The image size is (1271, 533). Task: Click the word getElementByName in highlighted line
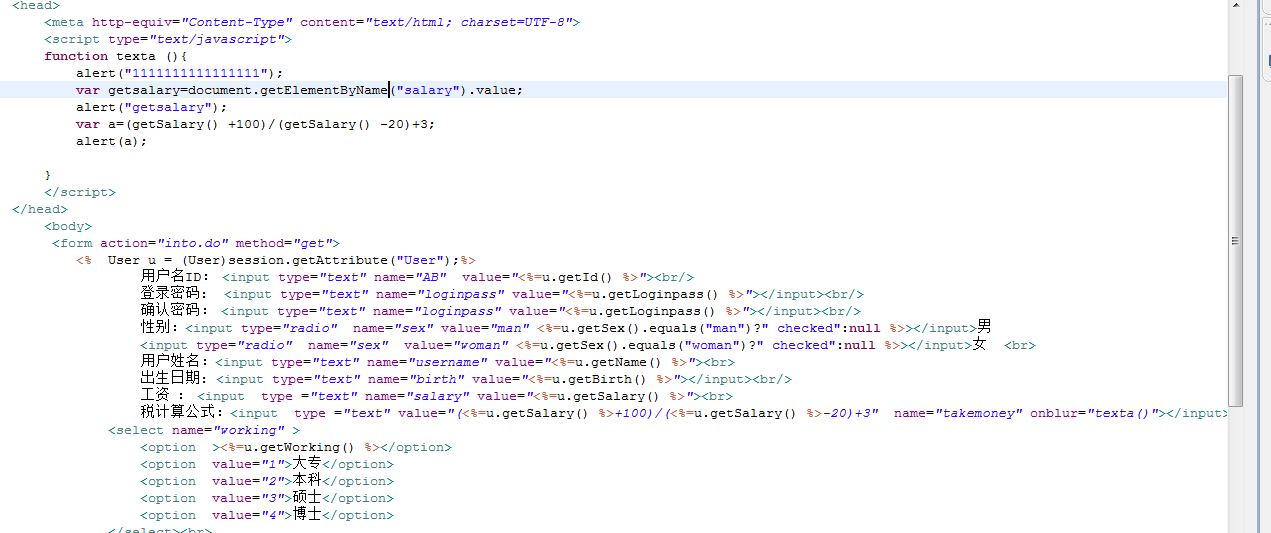324,90
